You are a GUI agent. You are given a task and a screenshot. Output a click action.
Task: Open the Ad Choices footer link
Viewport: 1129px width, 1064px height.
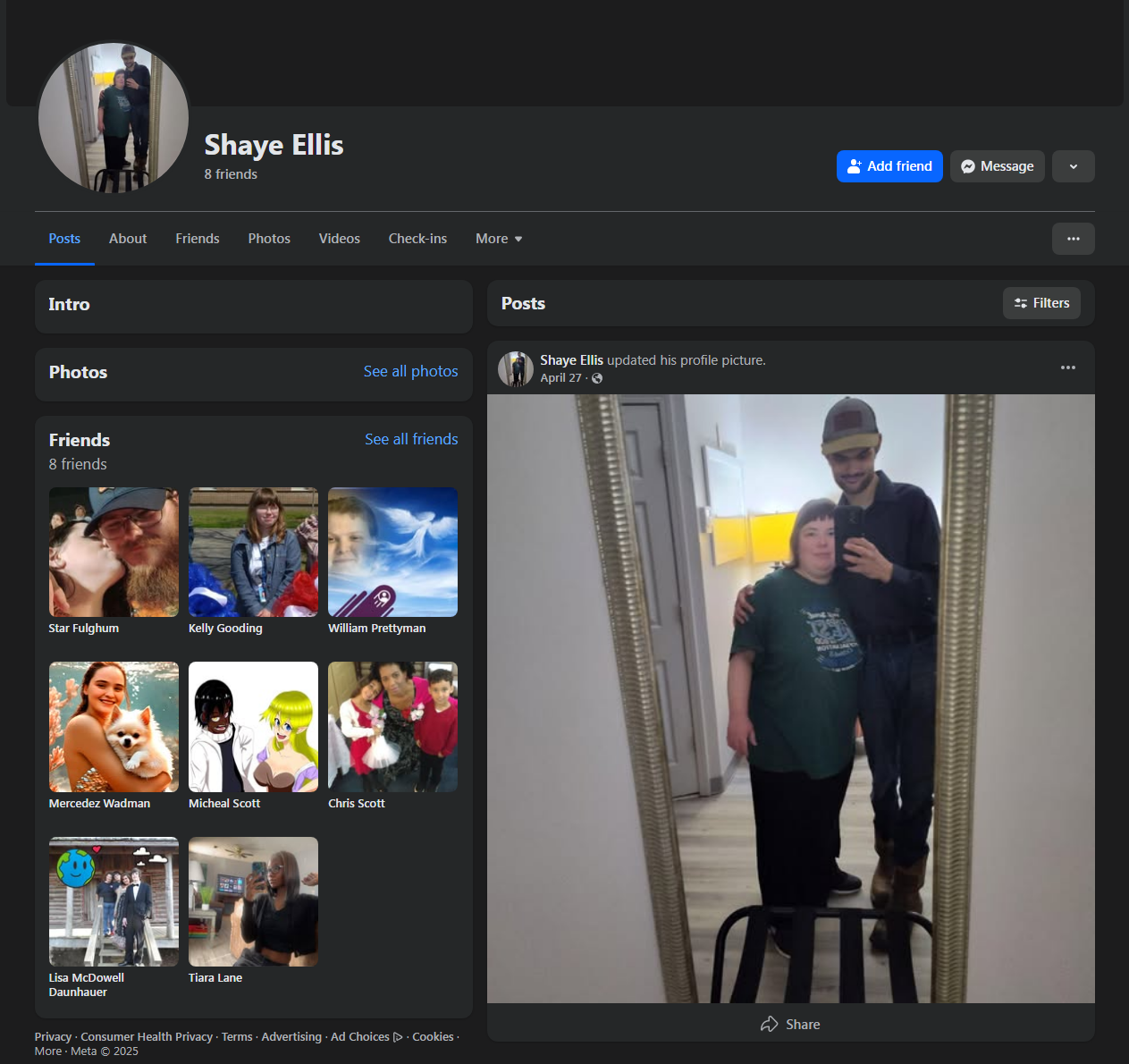[367, 1037]
